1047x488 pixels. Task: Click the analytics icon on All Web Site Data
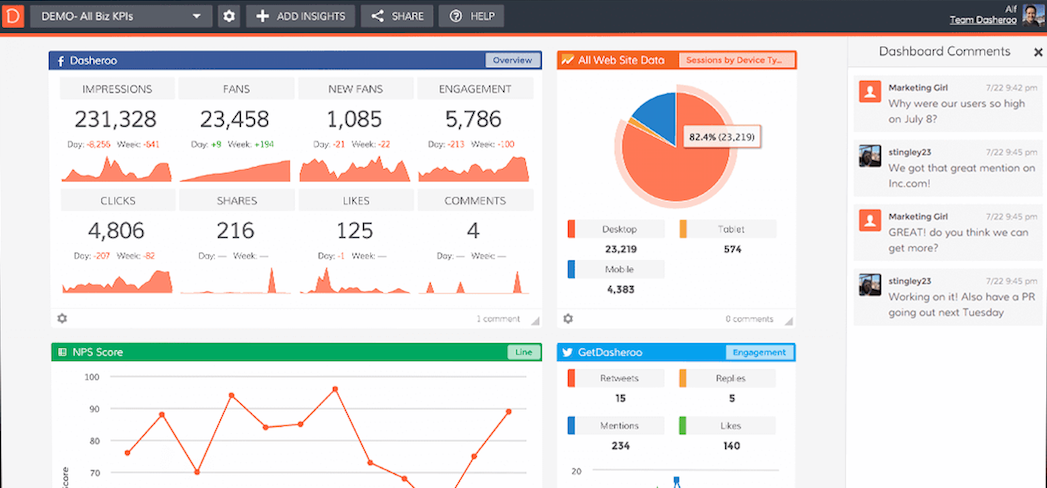tap(568, 60)
